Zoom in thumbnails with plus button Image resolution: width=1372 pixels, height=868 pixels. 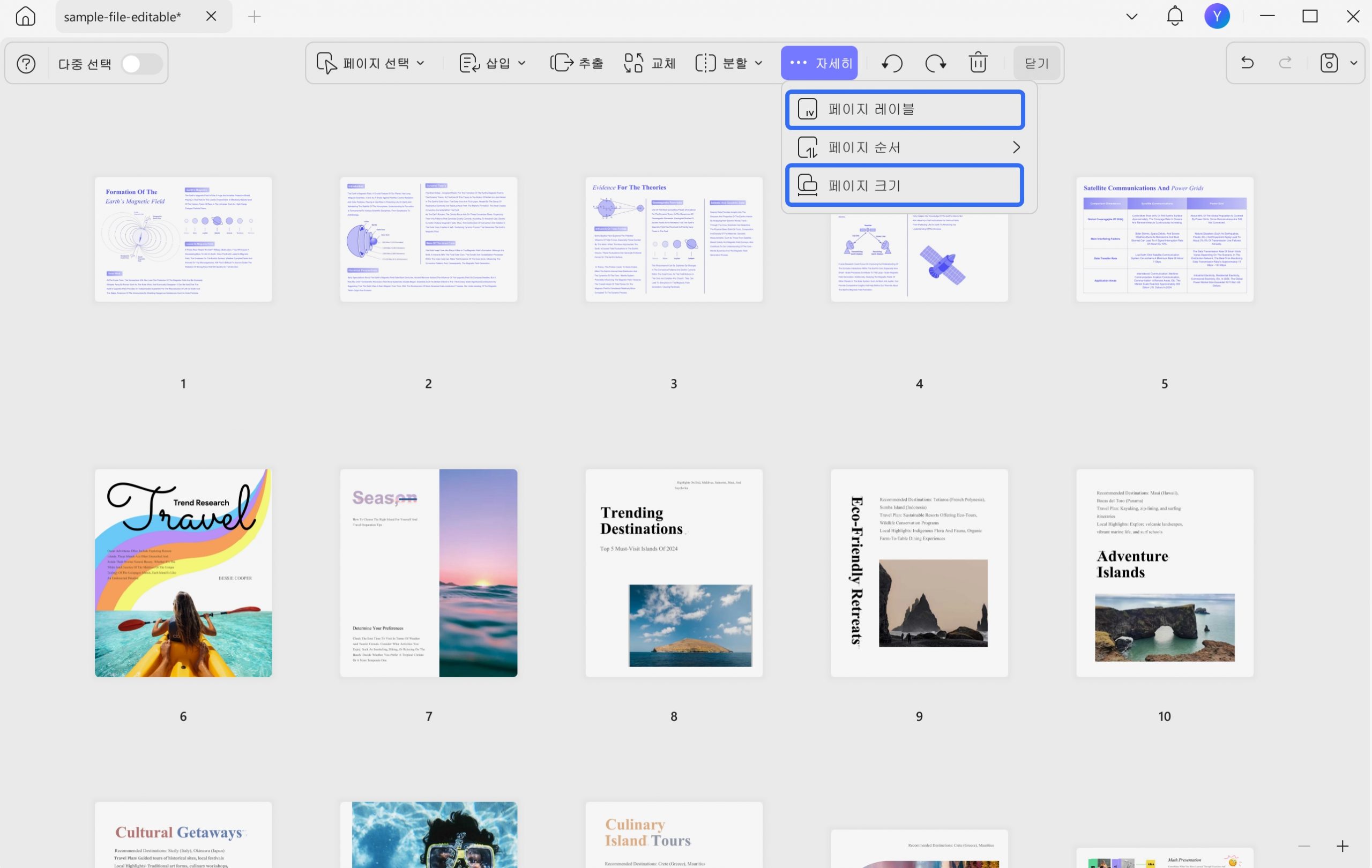(1343, 847)
